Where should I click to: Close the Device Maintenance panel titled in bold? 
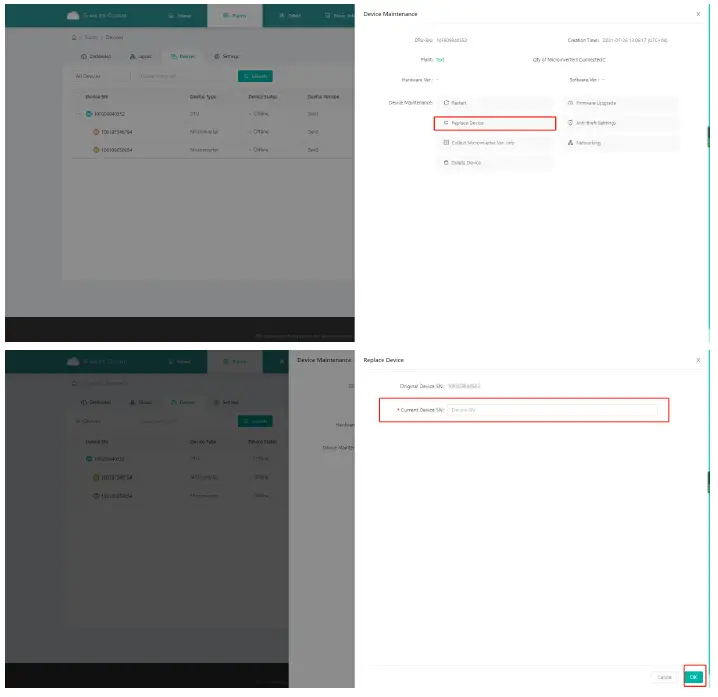coord(698,14)
